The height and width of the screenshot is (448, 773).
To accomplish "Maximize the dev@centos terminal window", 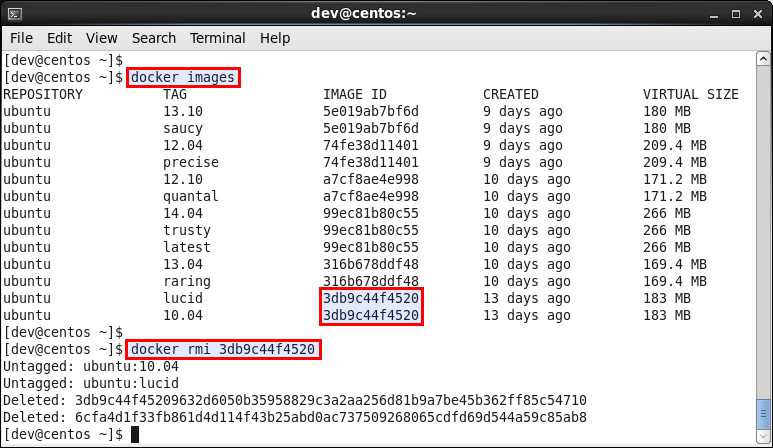I will [736, 14].
